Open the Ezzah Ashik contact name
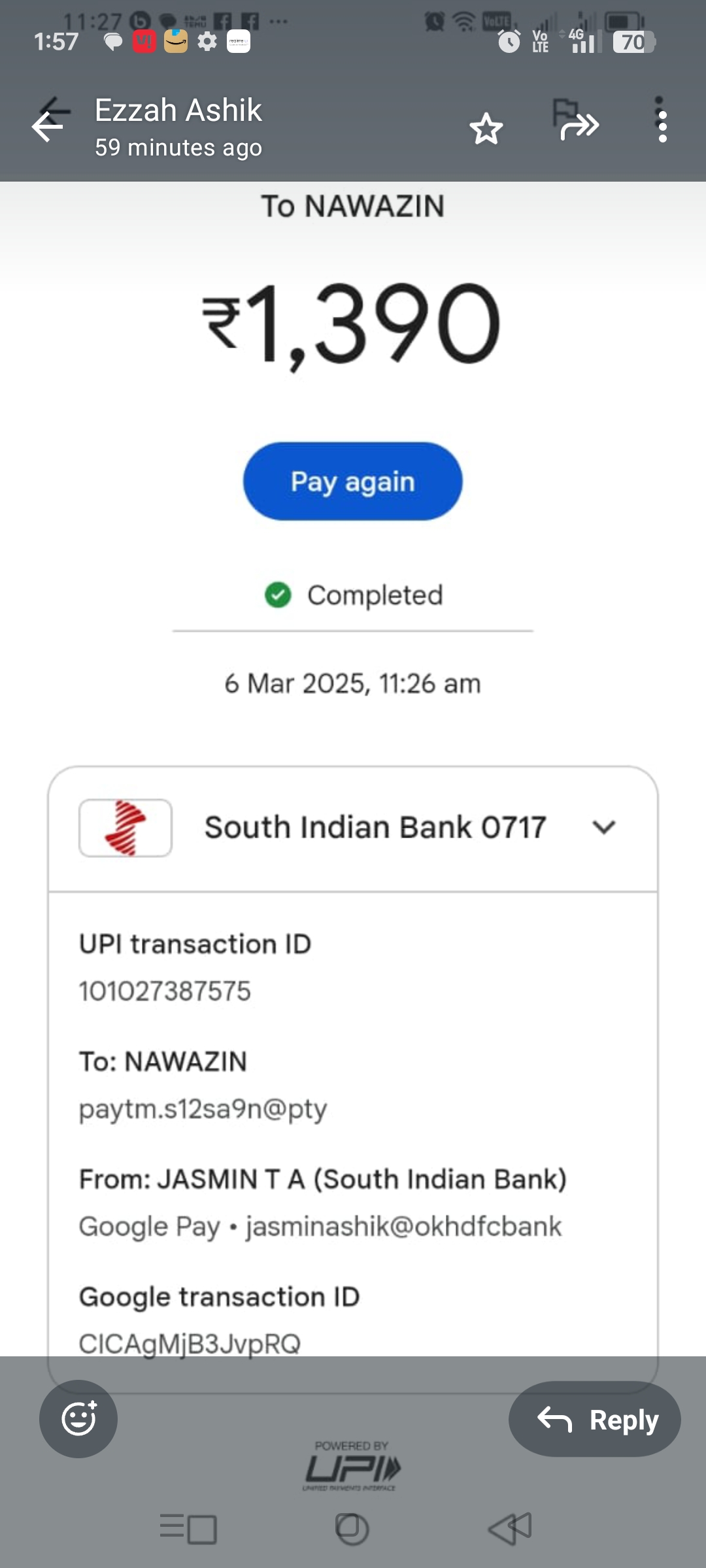This screenshot has width=706, height=1568. pos(178,110)
